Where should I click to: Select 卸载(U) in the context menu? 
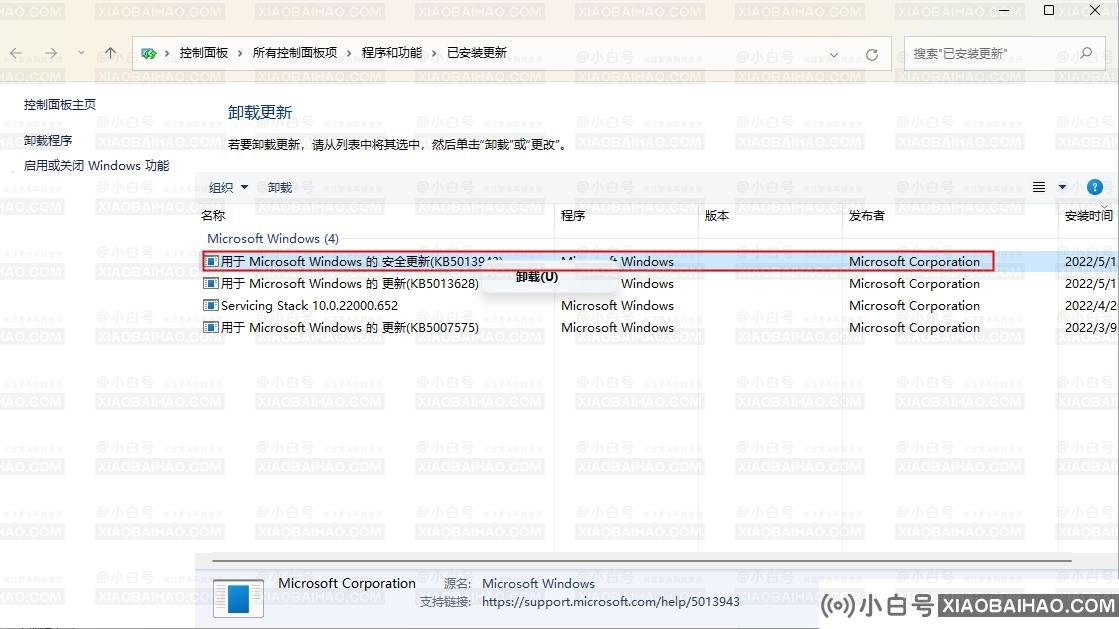(537, 277)
